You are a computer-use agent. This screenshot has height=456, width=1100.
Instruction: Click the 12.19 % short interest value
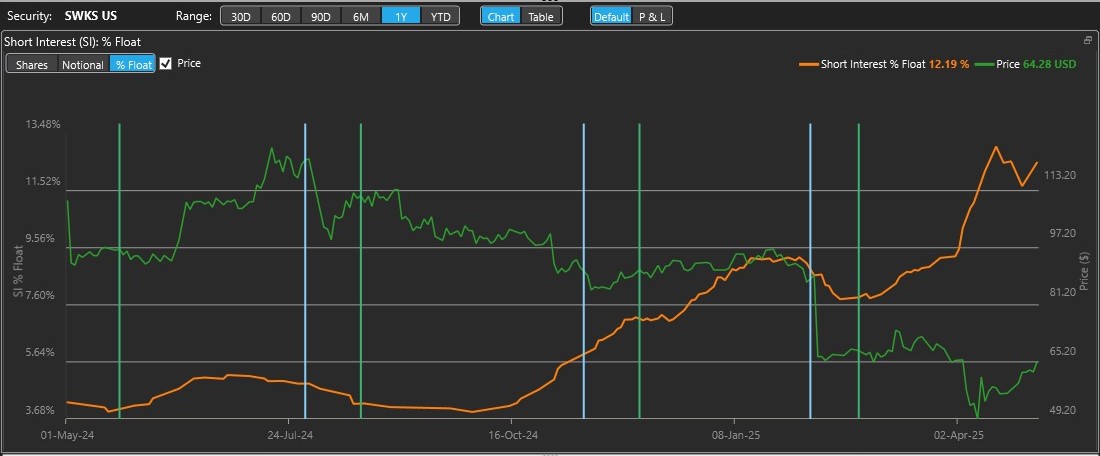pyautogui.click(x=949, y=64)
